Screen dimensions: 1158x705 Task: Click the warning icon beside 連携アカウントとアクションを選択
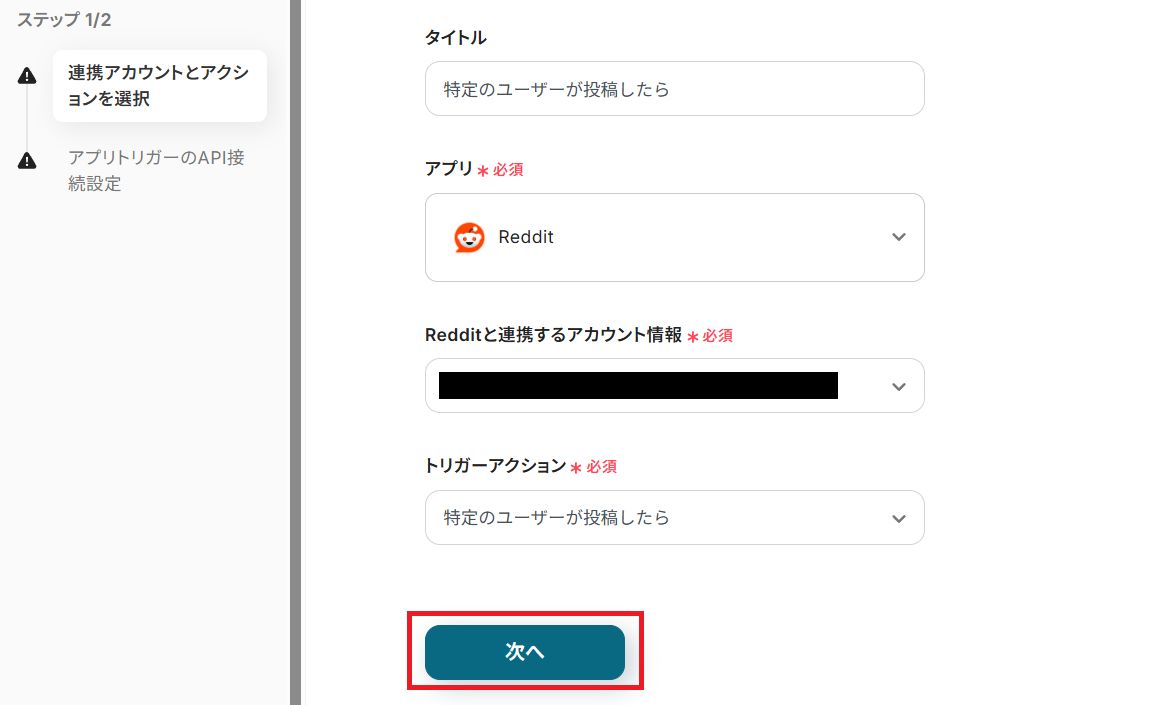pyautogui.click(x=27, y=77)
